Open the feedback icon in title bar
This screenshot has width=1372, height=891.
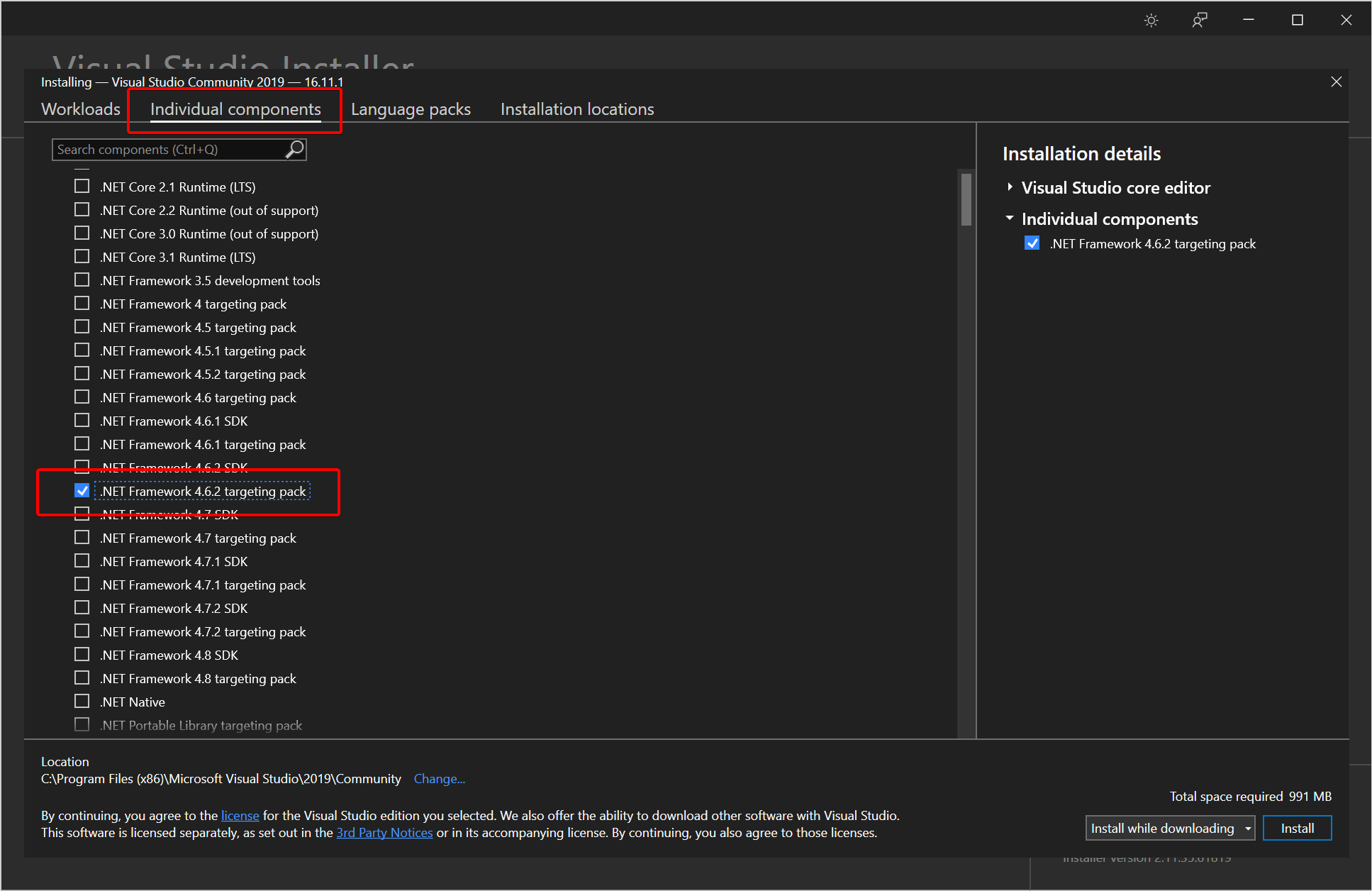(1199, 21)
